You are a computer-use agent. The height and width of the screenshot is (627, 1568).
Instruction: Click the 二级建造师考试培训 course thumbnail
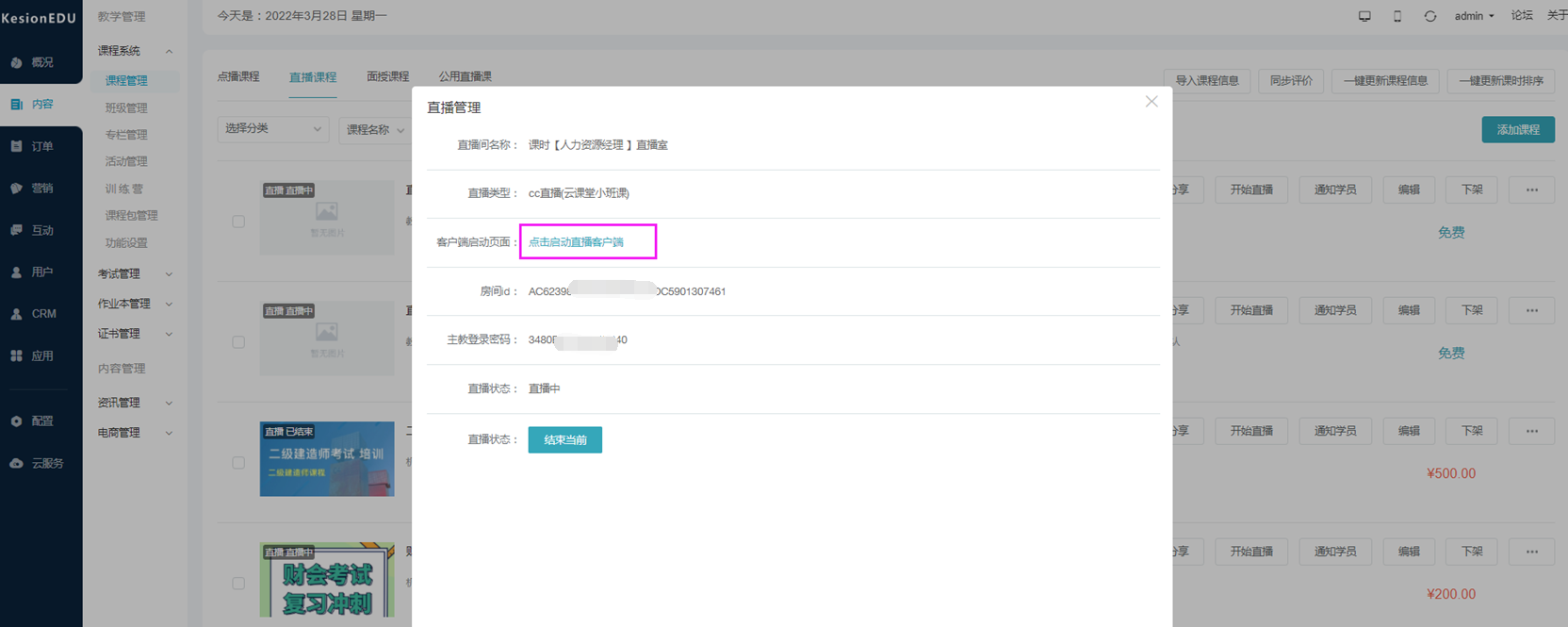(x=327, y=459)
